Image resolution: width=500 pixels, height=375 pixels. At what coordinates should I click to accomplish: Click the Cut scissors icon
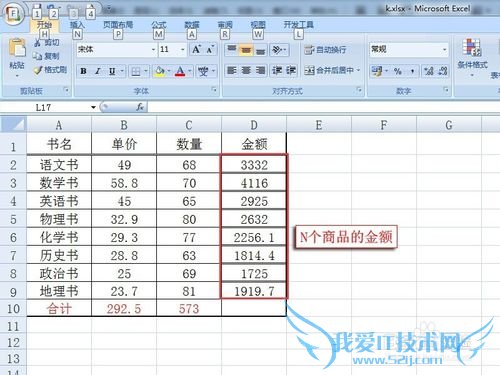pos(38,43)
